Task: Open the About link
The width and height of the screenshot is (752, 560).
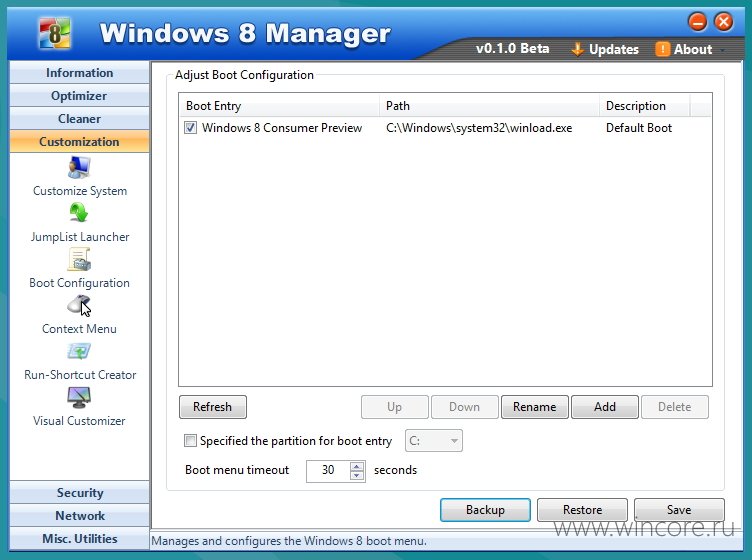Action: click(x=693, y=49)
